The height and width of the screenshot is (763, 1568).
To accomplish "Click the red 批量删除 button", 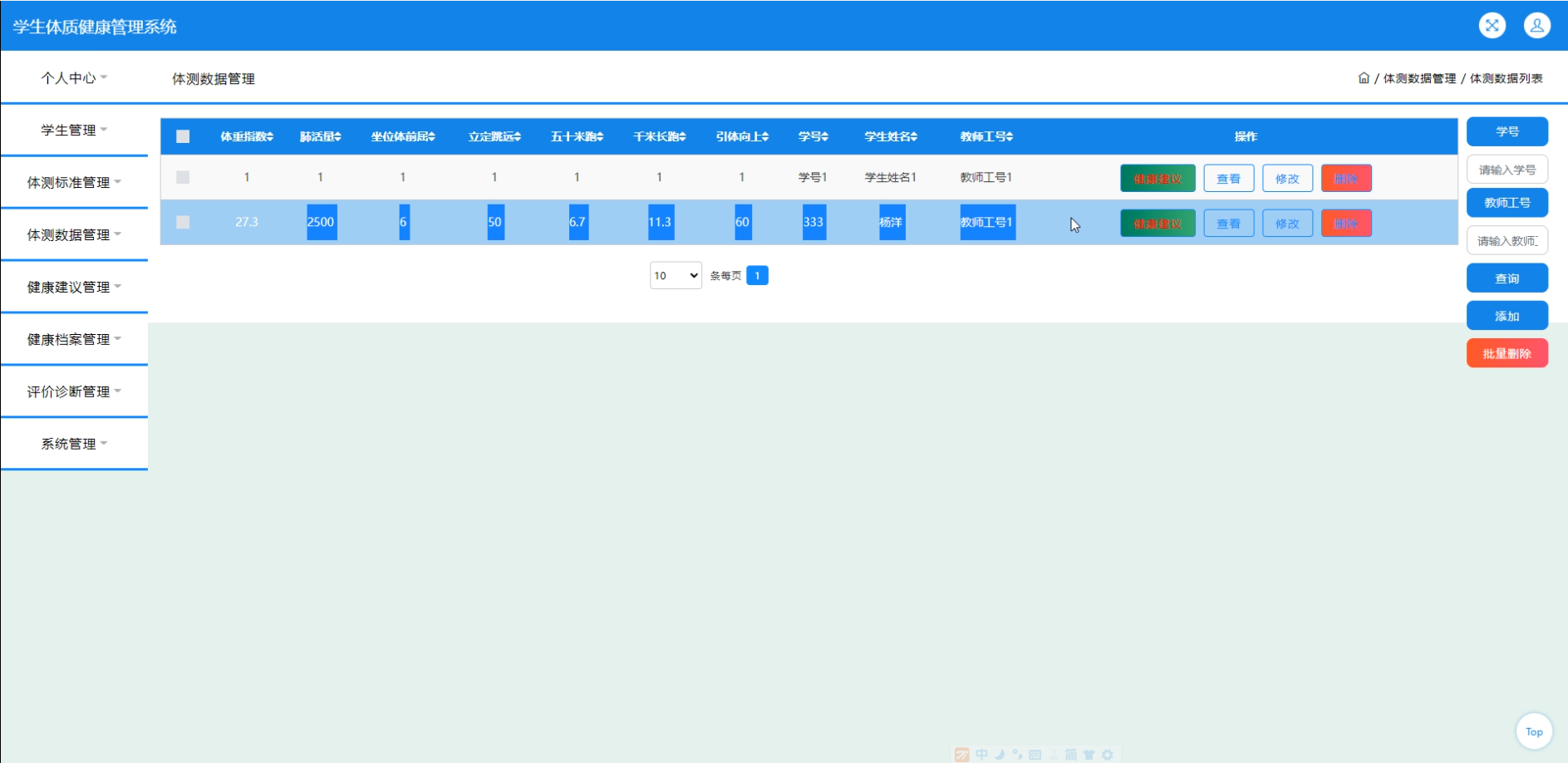I will tap(1507, 353).
